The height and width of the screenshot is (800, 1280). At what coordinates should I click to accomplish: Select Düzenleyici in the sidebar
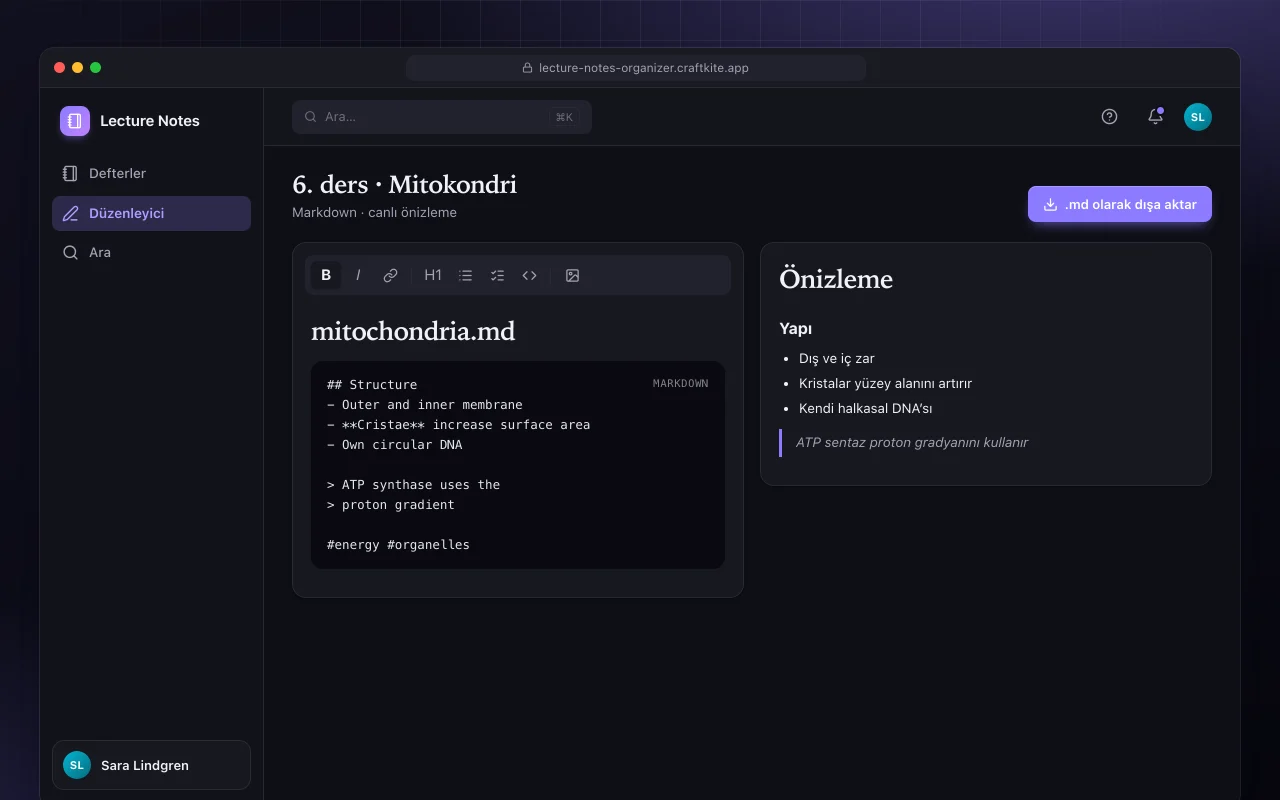pyautogui.click(x=151, y=213)
